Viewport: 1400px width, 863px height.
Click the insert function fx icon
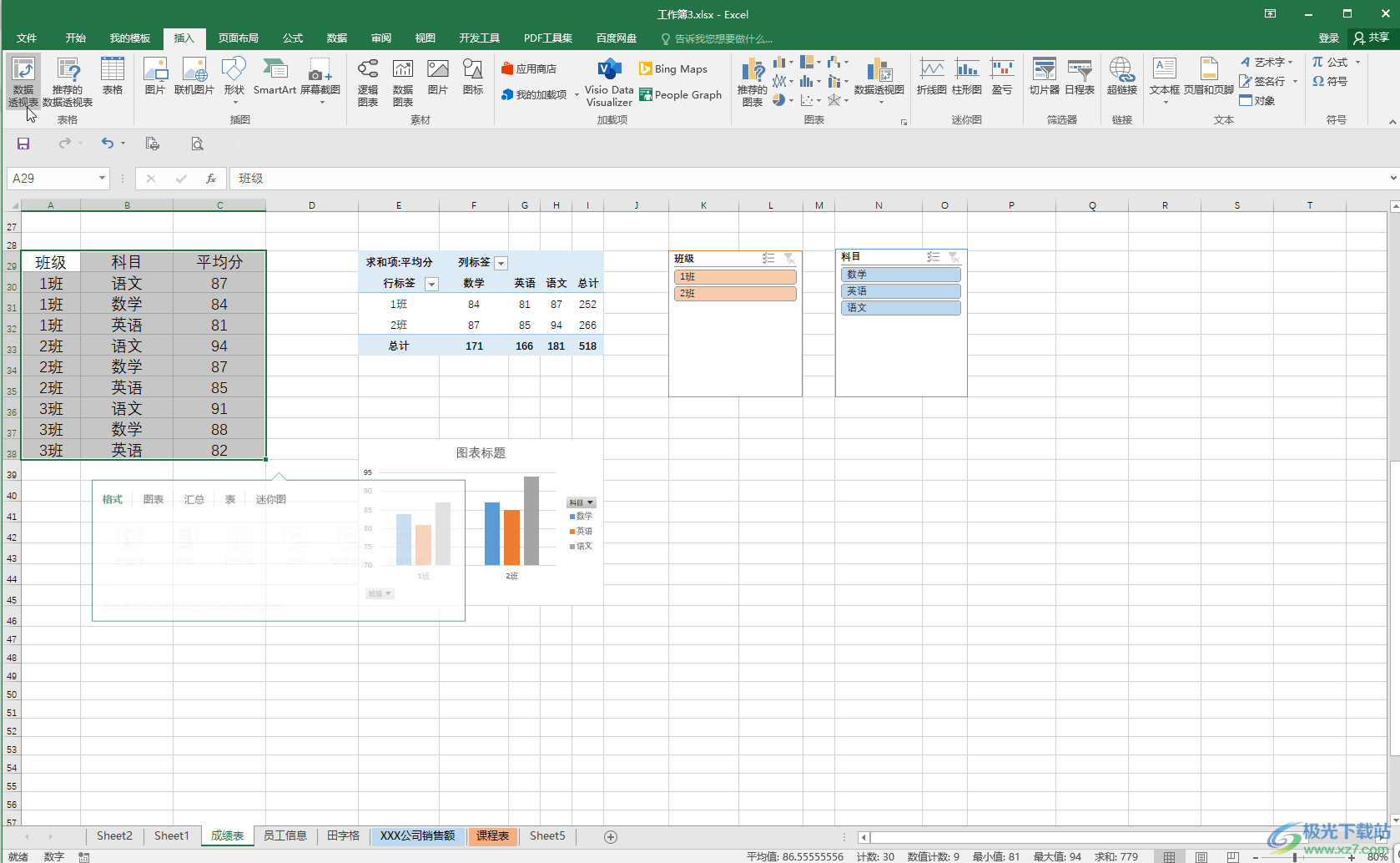click(211, 178)
